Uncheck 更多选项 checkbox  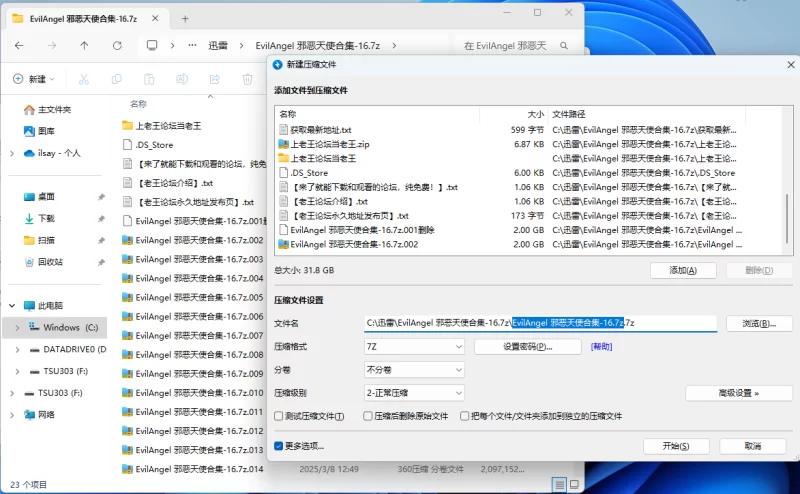[279, 446]
